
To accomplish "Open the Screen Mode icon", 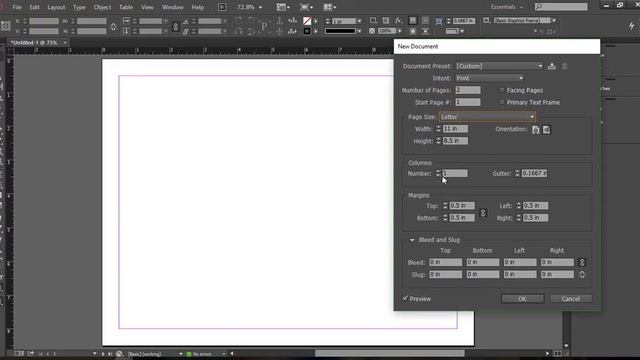I will [x=307, y=7].
